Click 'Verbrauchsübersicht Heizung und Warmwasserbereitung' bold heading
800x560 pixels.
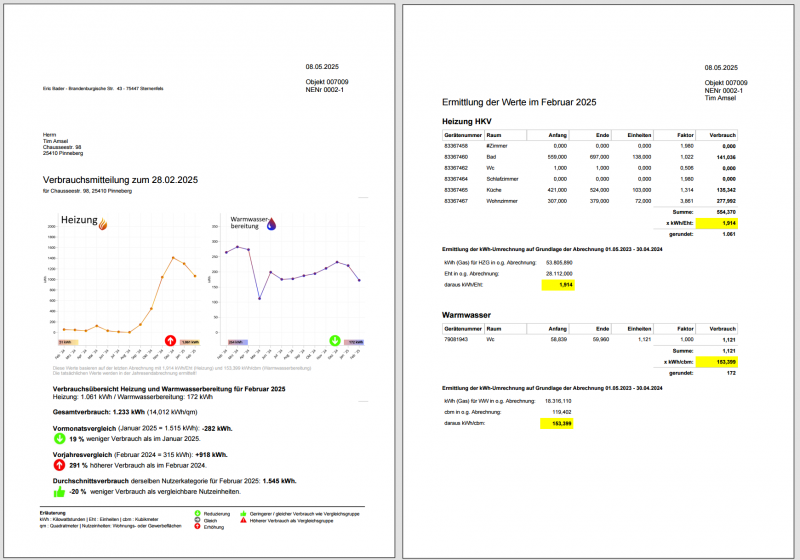tap(169, 389)
